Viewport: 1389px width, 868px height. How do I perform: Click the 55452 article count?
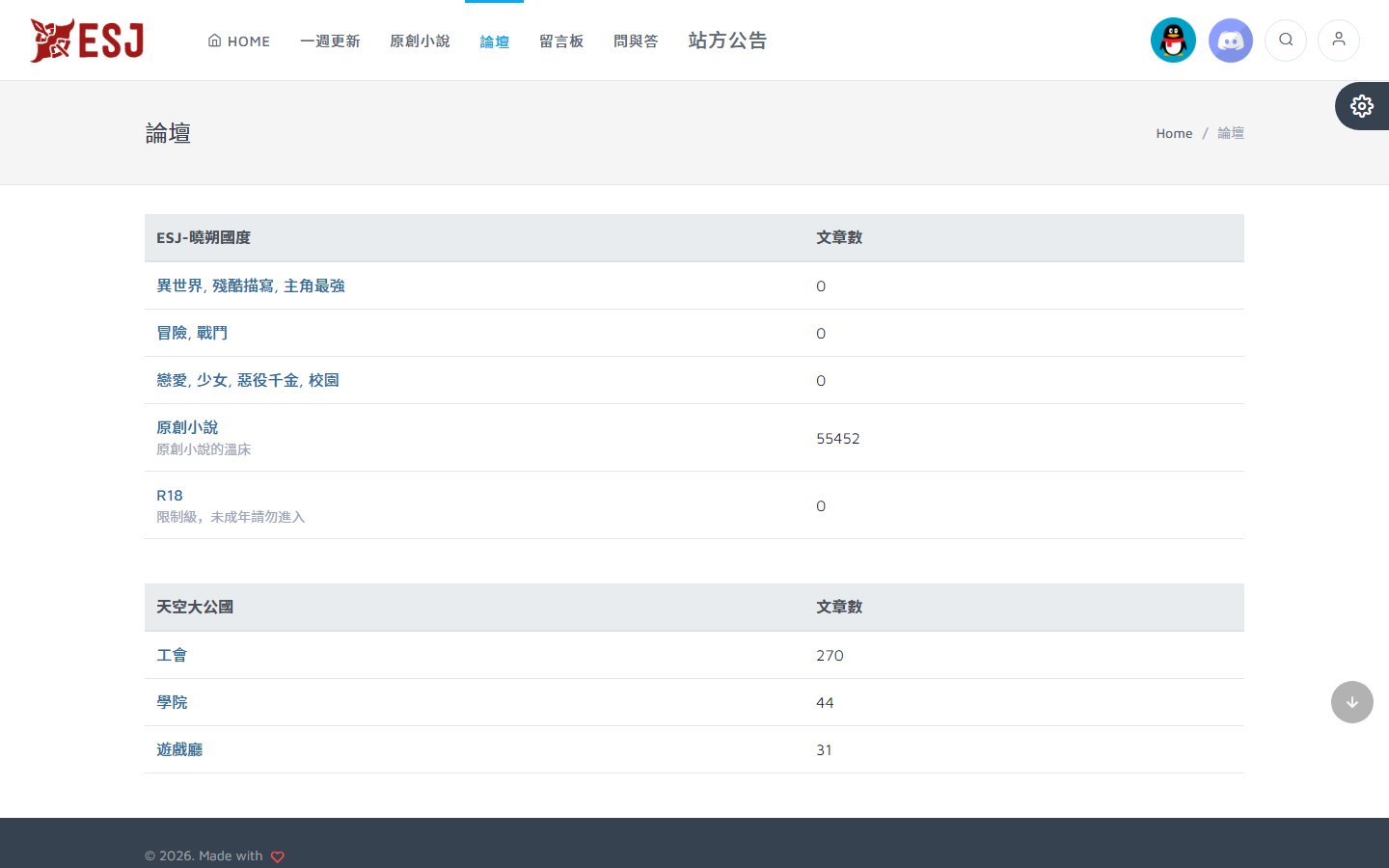pyautogui.click(x=838, y=438)
